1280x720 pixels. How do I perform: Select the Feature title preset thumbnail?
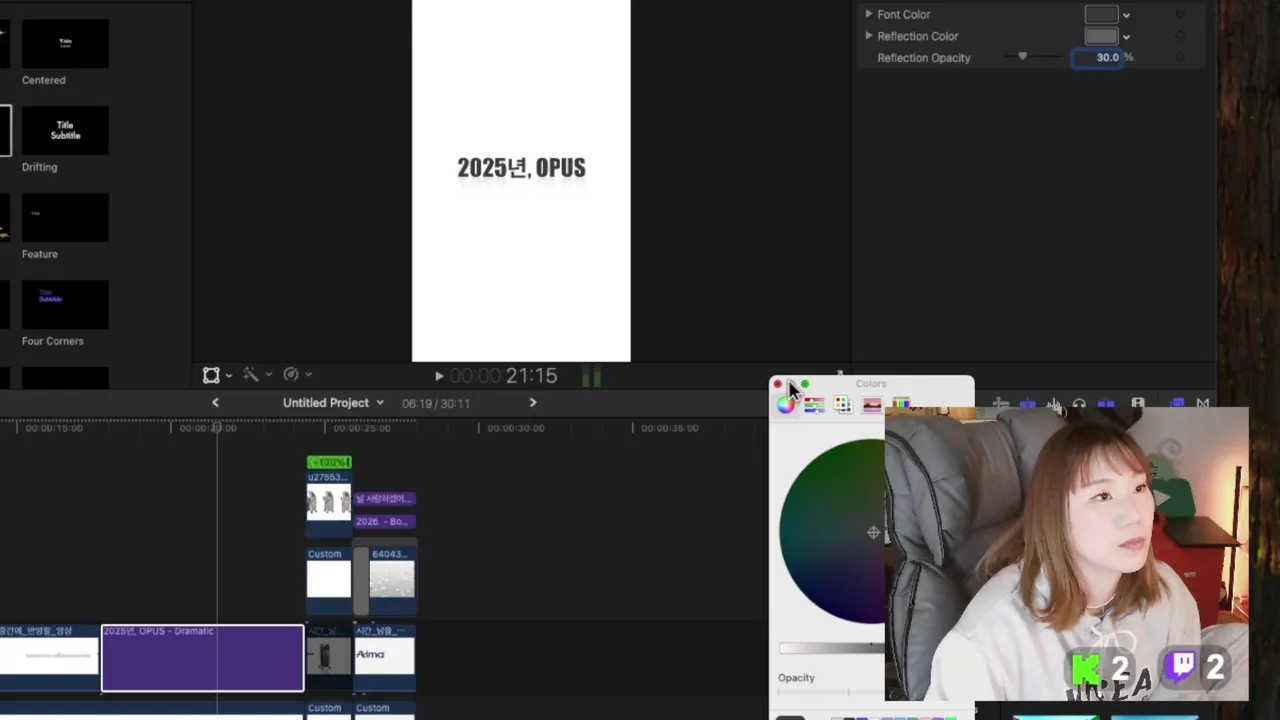(65, 218)
